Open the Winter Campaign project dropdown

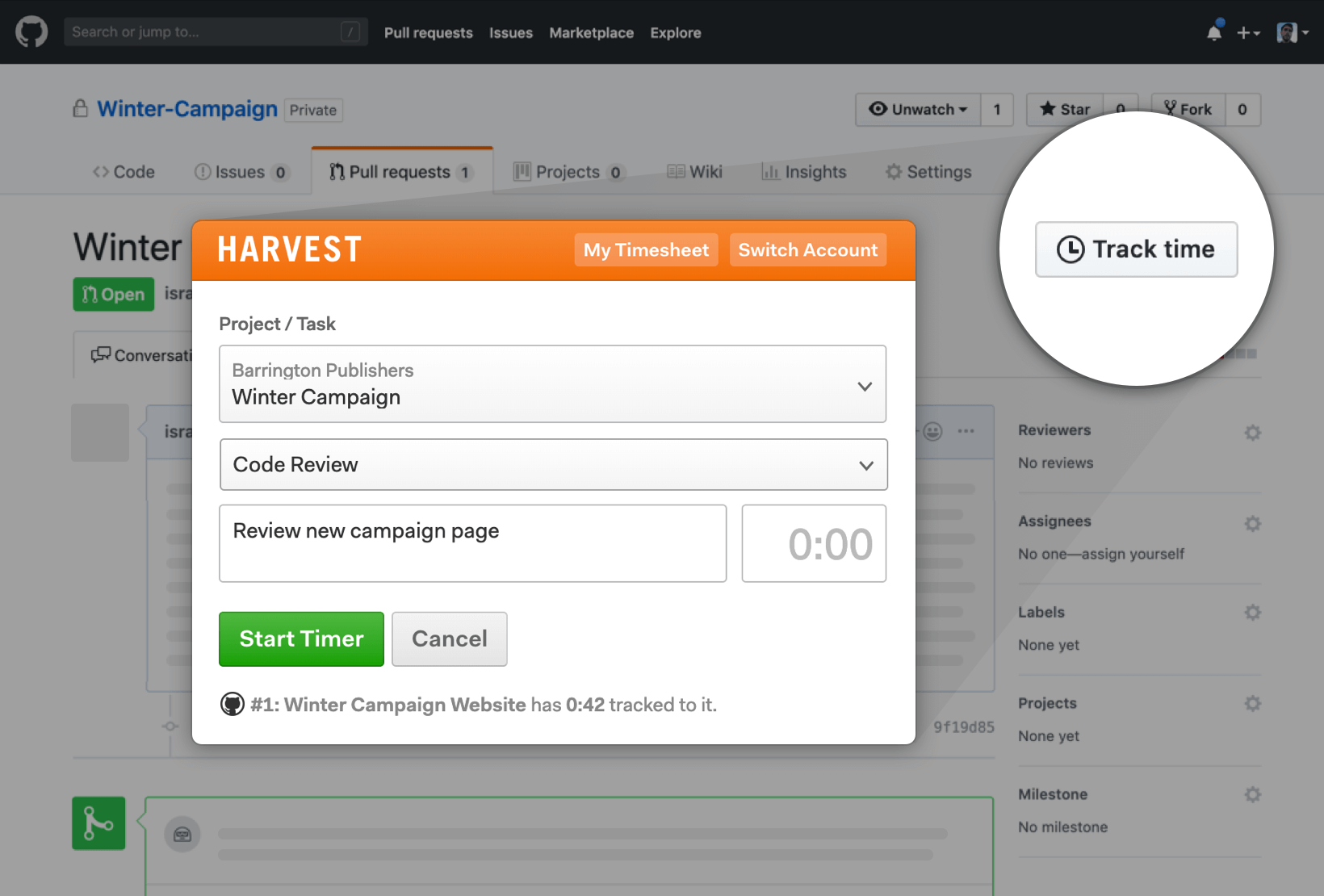[x=553, y=384]
